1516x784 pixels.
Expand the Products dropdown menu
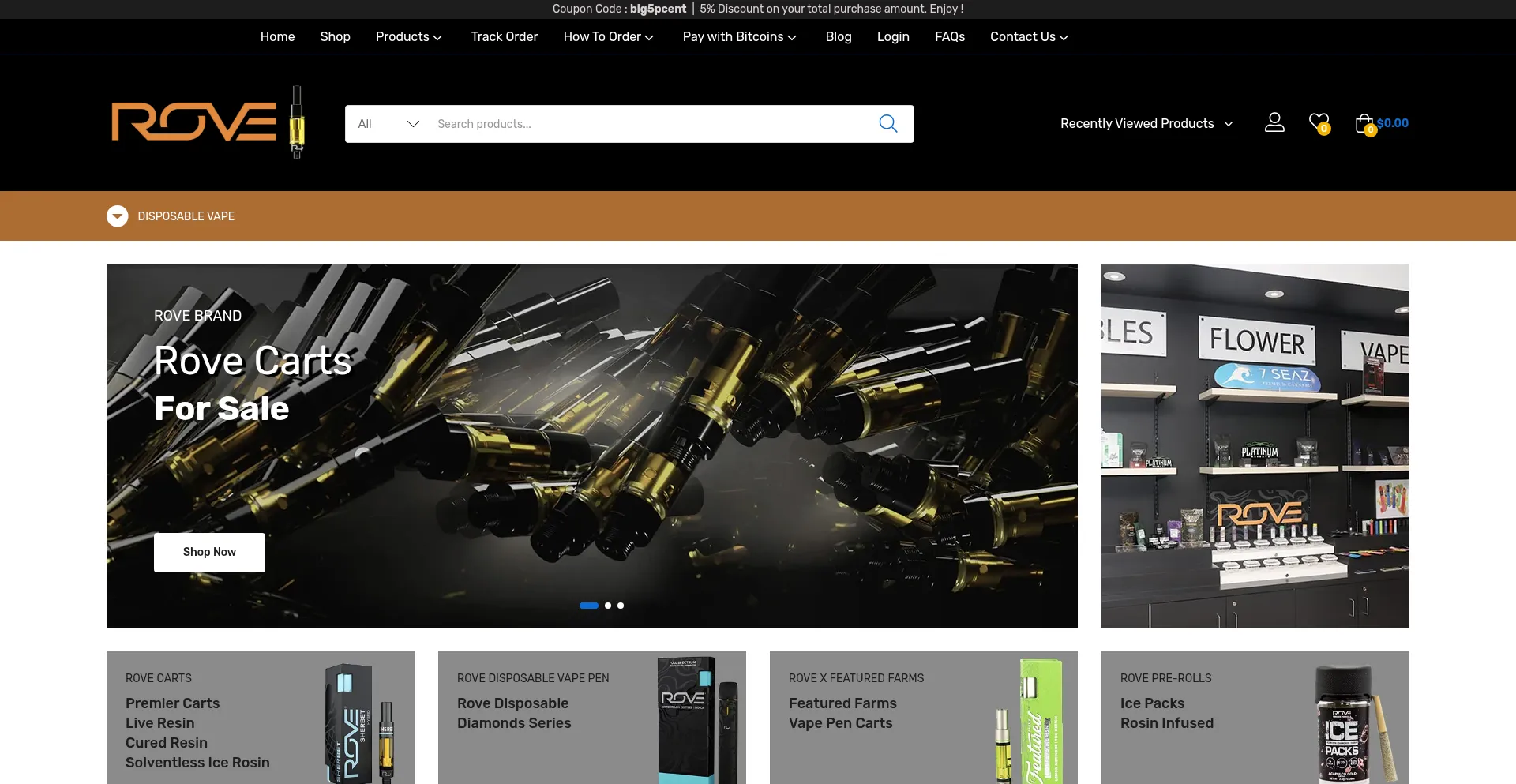tap(408, 37)
